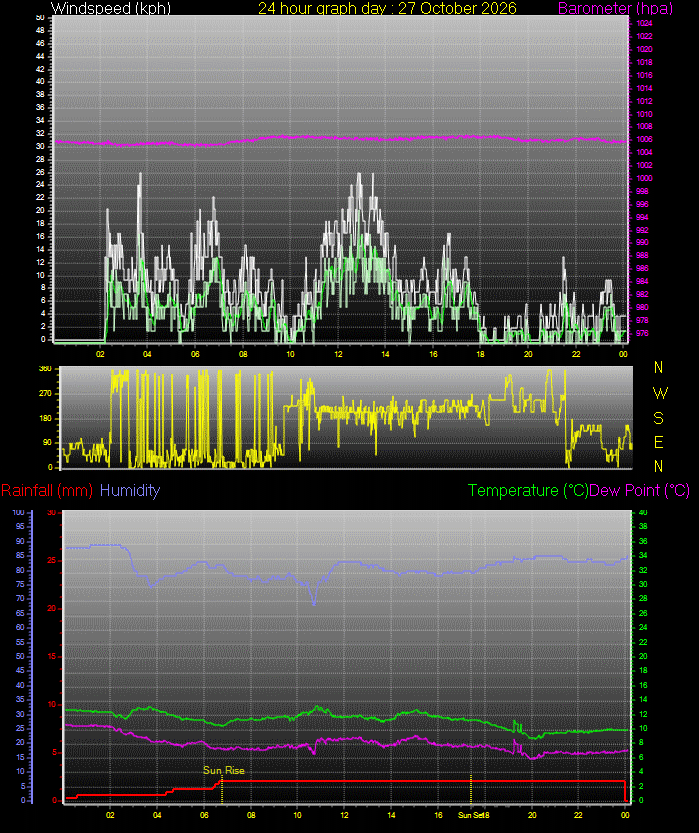Screen dimensions: 699x833
Task: Click the green 40 temperature axis value
Action: pyautogui.click(x=643, y=512)
